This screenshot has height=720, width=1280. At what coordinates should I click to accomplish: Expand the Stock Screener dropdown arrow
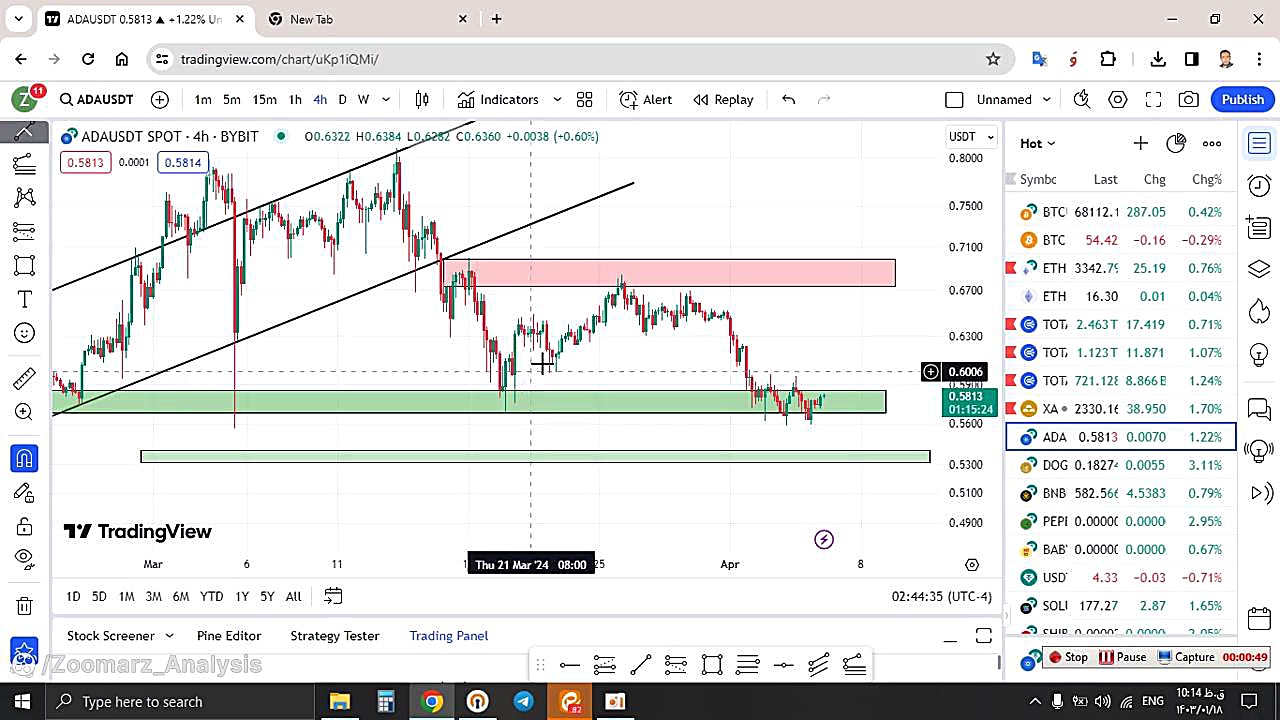pyautogui.click(x=169, y=636)
